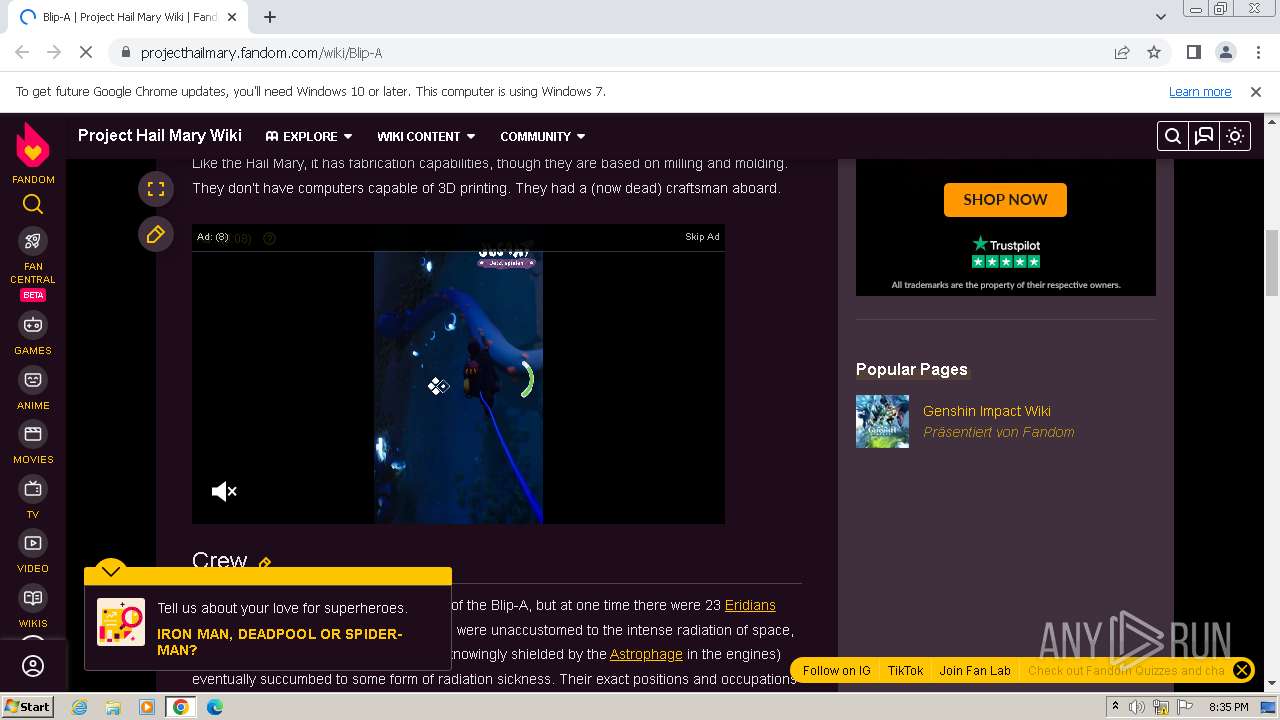Screen dimensions: 1280x720
Task: Click the Präsentiert von Fandom text
Action: 999,432
